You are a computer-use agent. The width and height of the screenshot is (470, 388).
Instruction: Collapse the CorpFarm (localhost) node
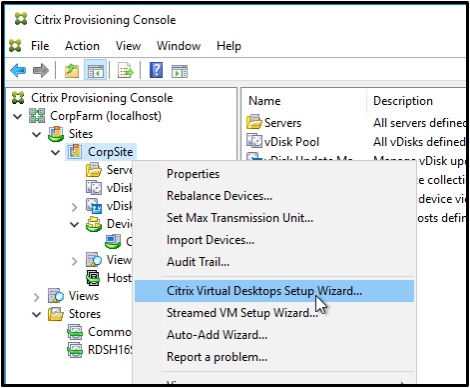pos(17,116)
